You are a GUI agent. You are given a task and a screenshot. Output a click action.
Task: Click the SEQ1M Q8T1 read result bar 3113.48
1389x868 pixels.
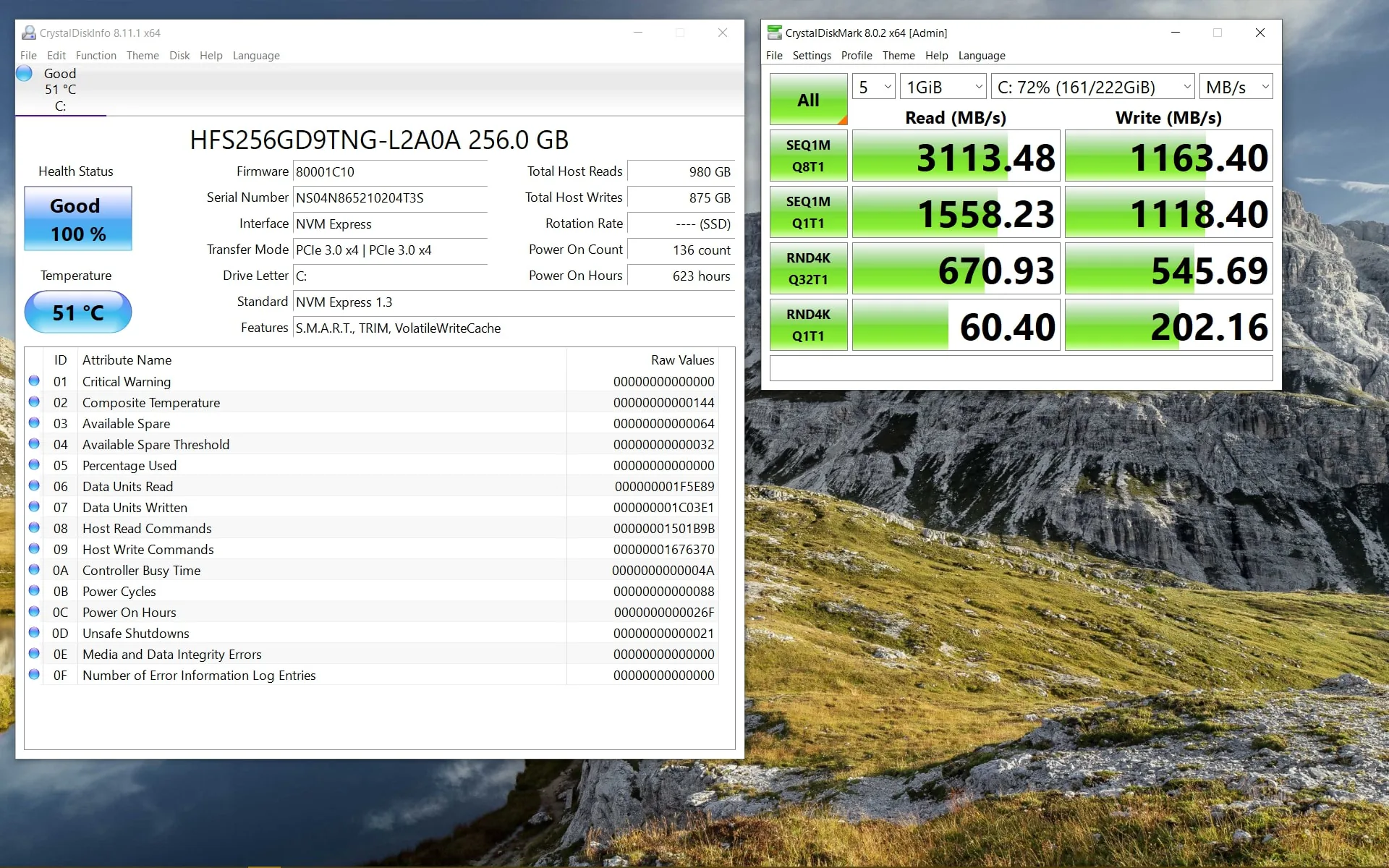(x=956, y=156)
